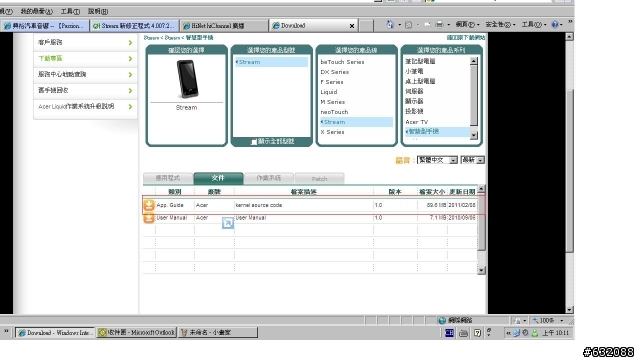Screen dimensions: 640x360
Task: Click down arrow of file table scrollbar
Action: click(x=481, y=270)
